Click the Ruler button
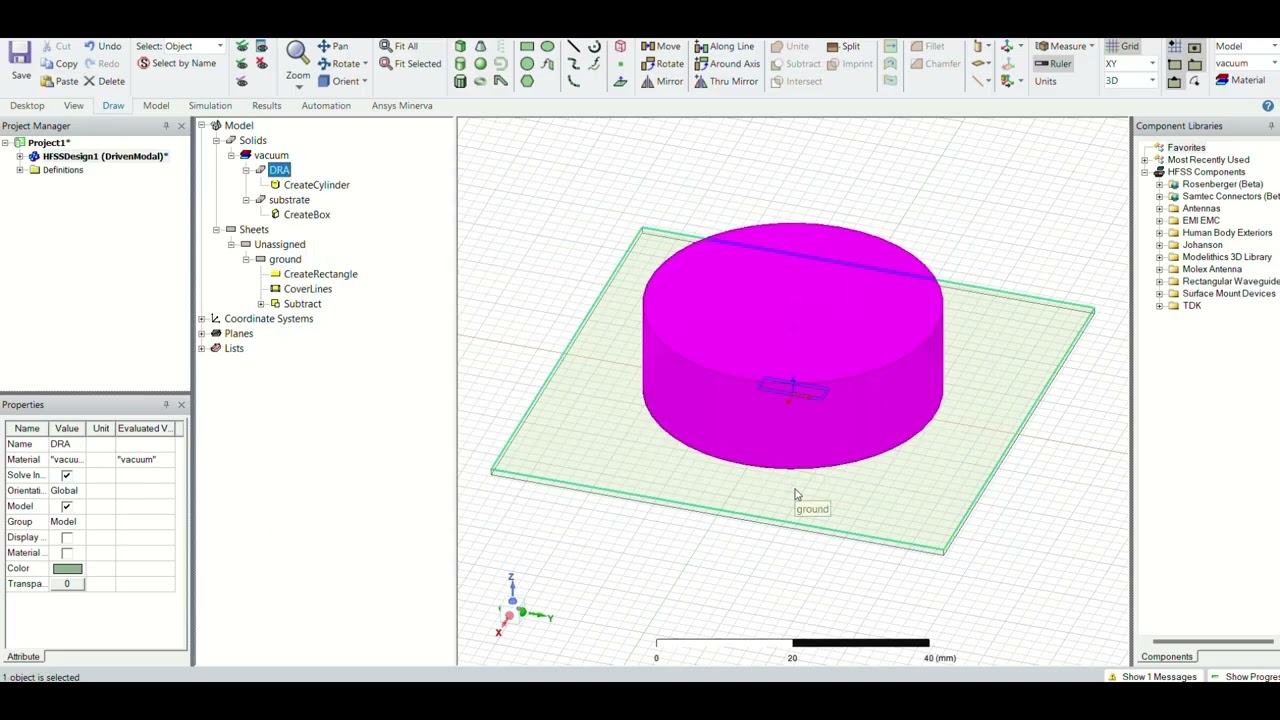 tap(1053, 64)
